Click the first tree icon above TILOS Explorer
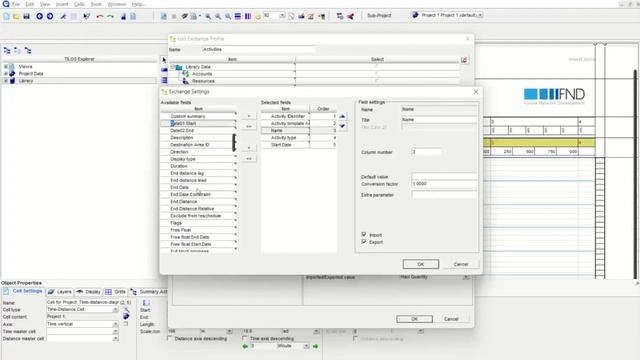This screenshot has height=360, width=640. click(x=7, y=51)
